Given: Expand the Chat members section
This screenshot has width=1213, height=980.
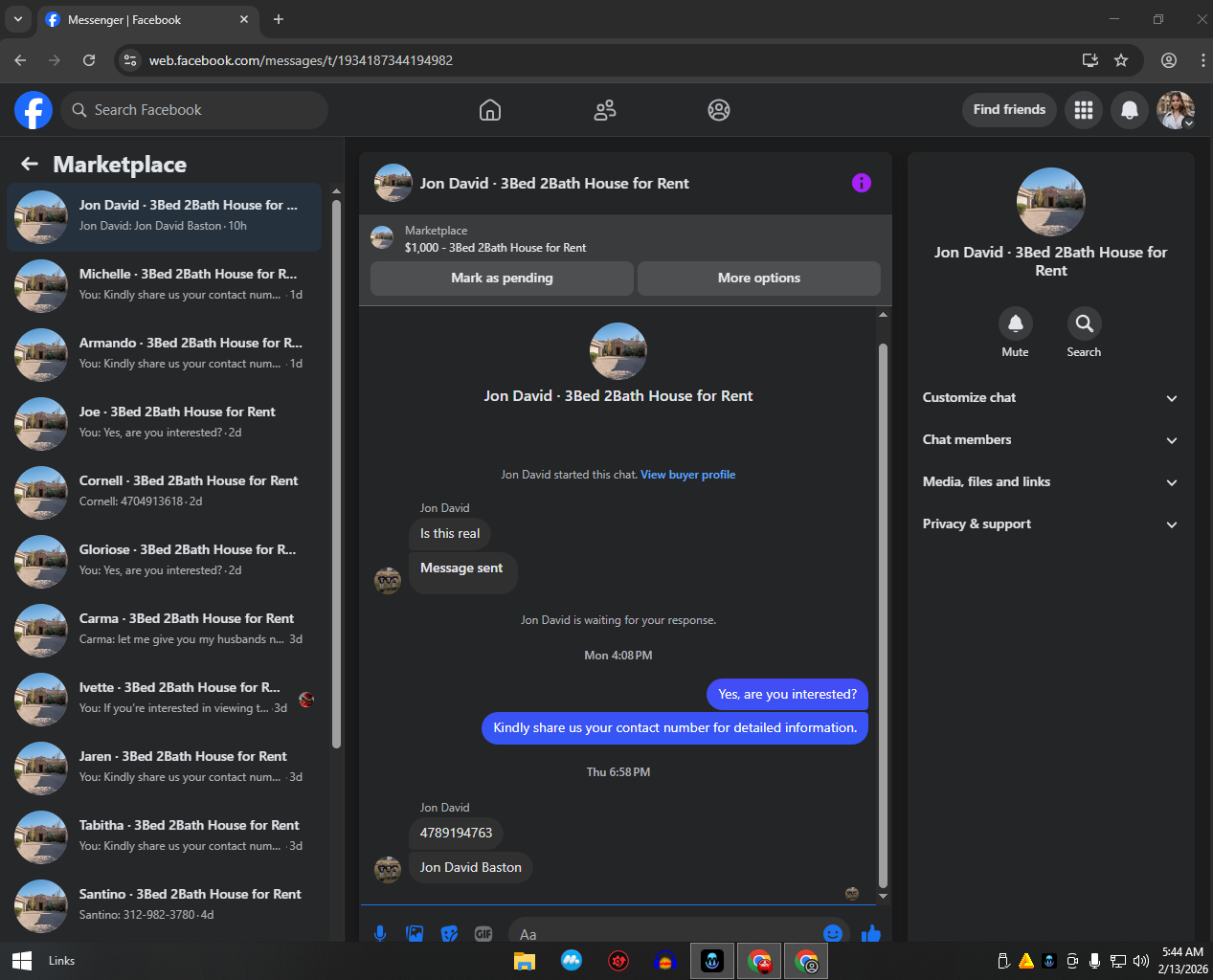Looking at the screenshot, I should 1050,439.
